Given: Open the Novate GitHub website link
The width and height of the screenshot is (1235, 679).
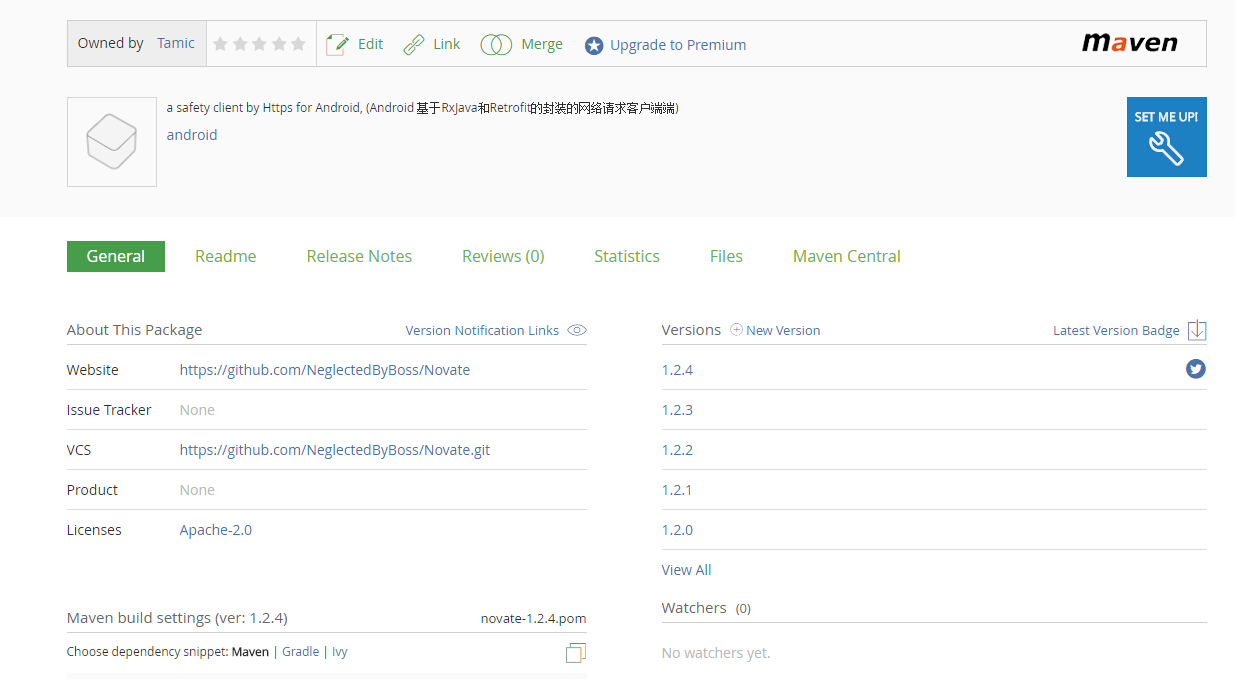Looking at the screenshot, I should tap(324, 370).
